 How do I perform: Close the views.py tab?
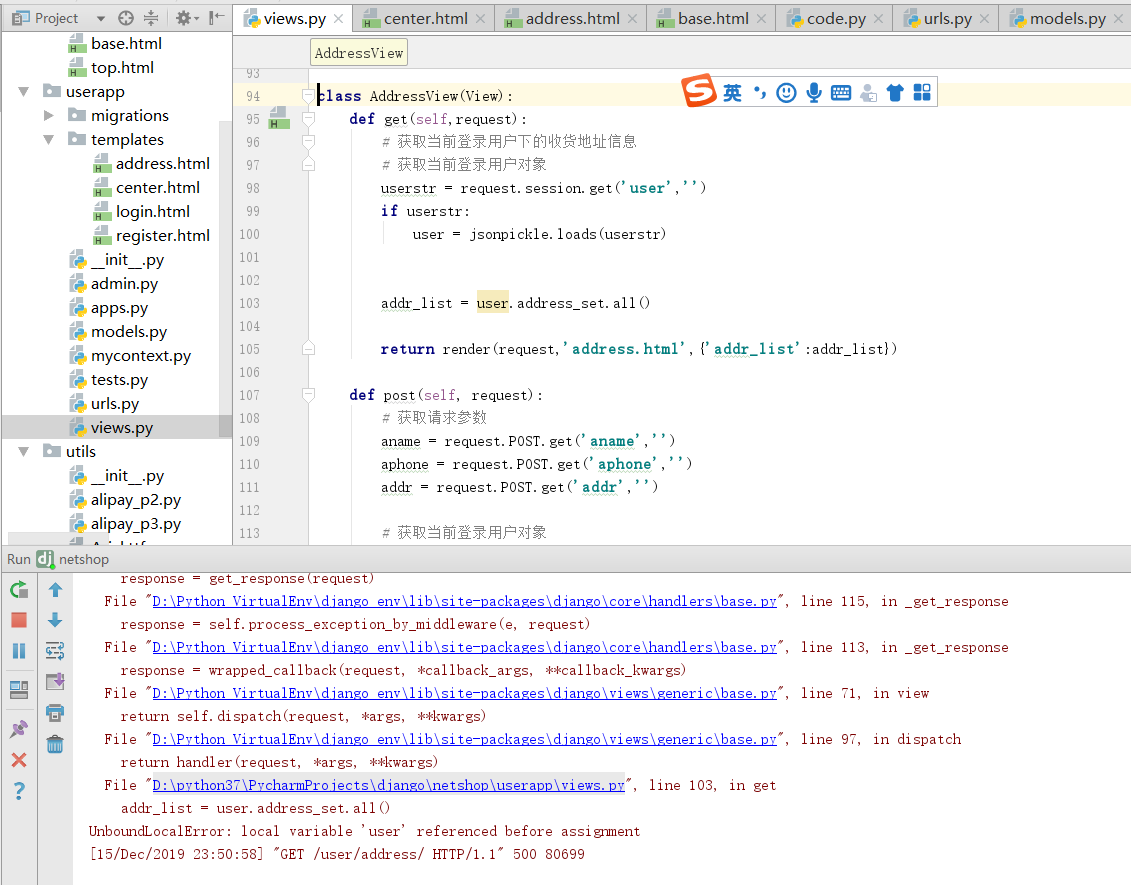[x=338, y=19]
